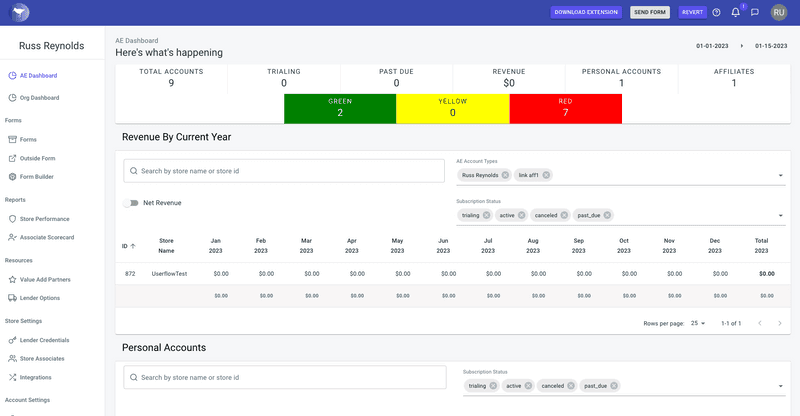Go to the next table page
Viewport: 800px width, 416px height.
click(780, 323)
